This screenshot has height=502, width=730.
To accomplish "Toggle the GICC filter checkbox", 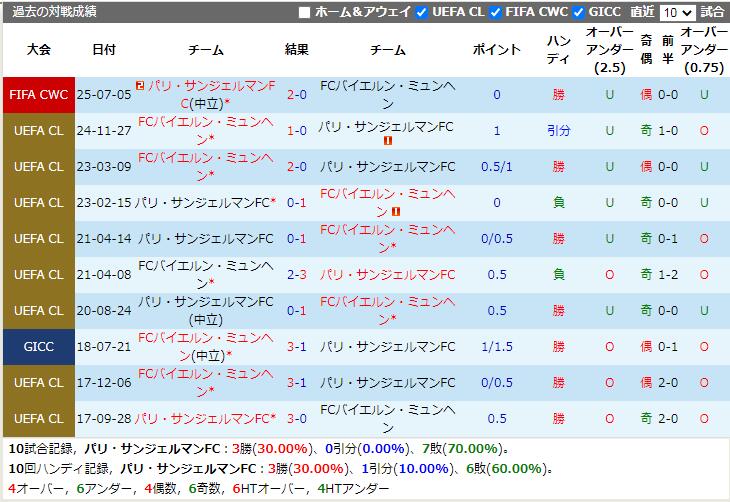I will click(x=578, y=13).
